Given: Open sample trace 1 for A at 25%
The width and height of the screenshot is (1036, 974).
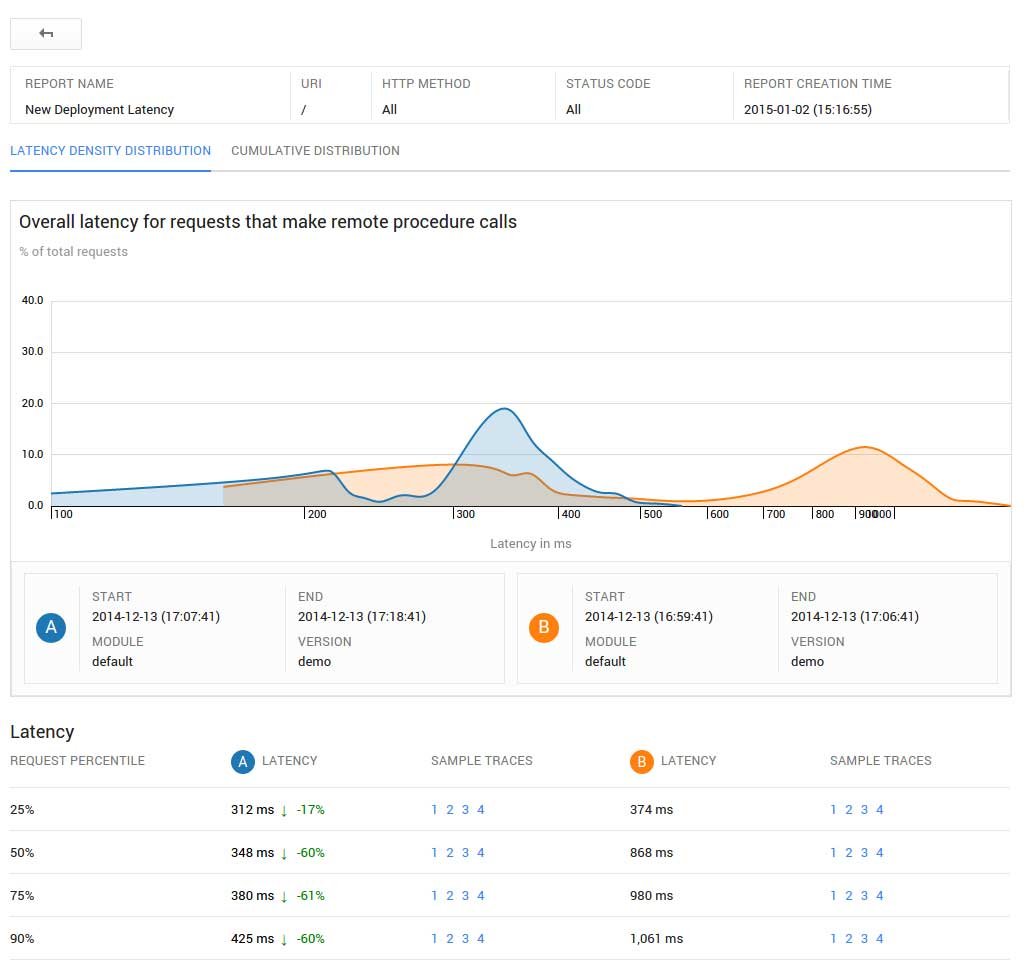Looking at the screenshot, I should click(x=434, y=809).
